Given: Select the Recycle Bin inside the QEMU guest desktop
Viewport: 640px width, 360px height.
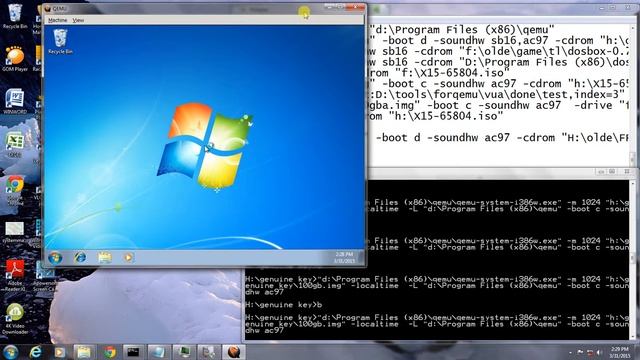Looking at the screenshot, I should click(x=60, y=41).
